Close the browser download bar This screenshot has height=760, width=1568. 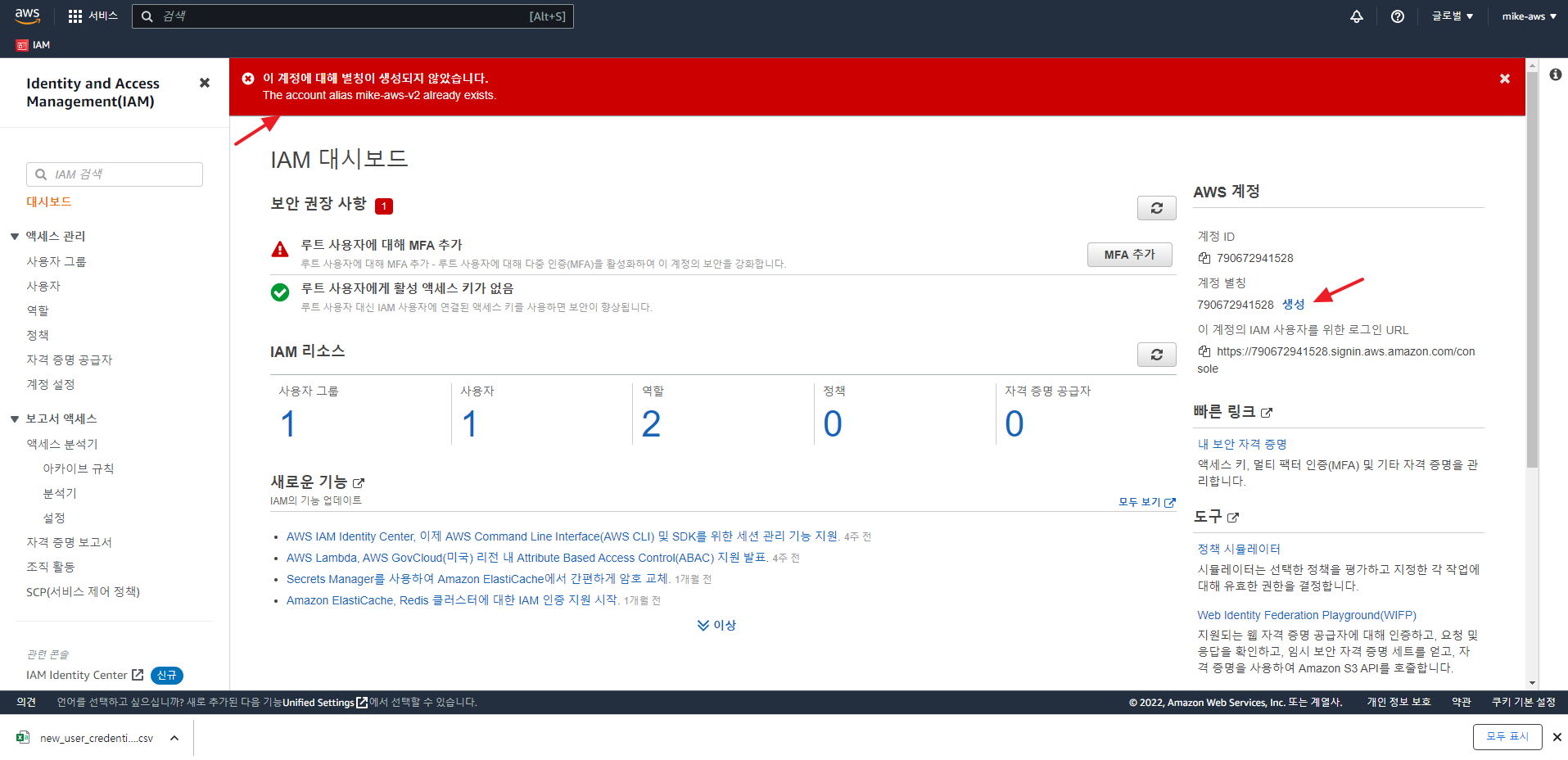pos(1557,737)
